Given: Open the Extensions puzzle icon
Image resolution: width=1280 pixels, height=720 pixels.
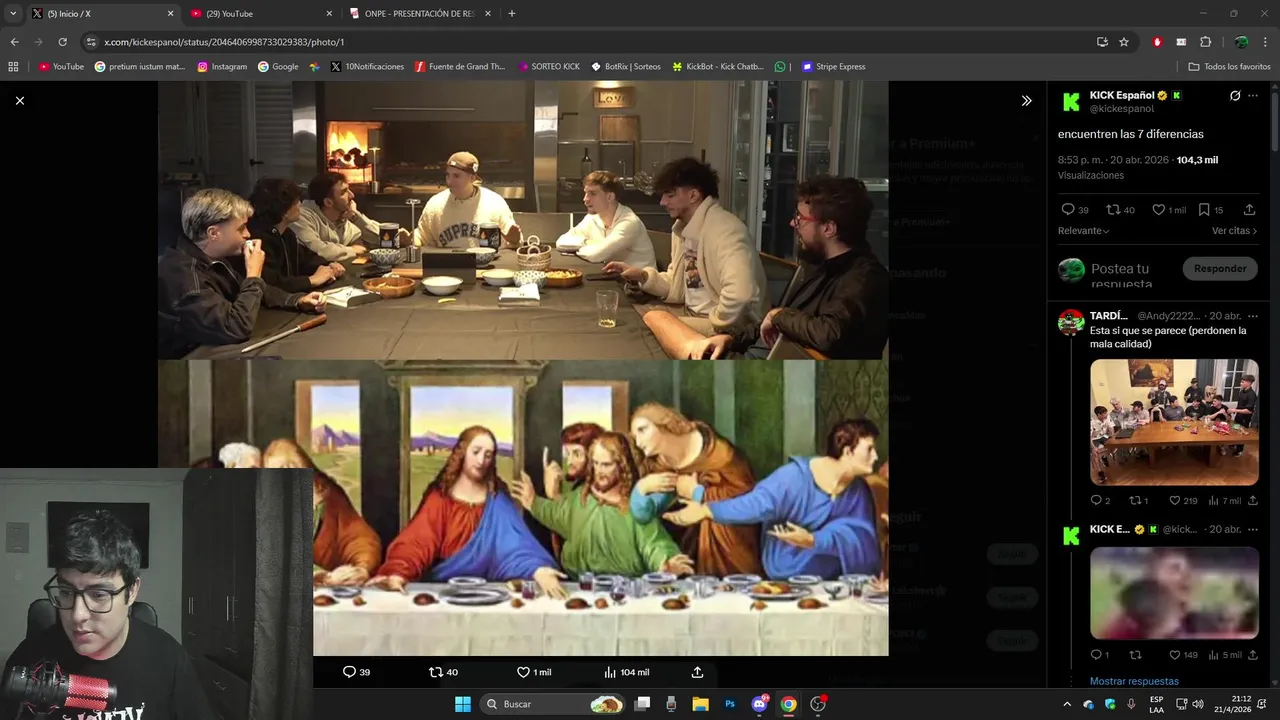Looking at the screenshot, I should pyautogui.click(x=1205, y=42).
